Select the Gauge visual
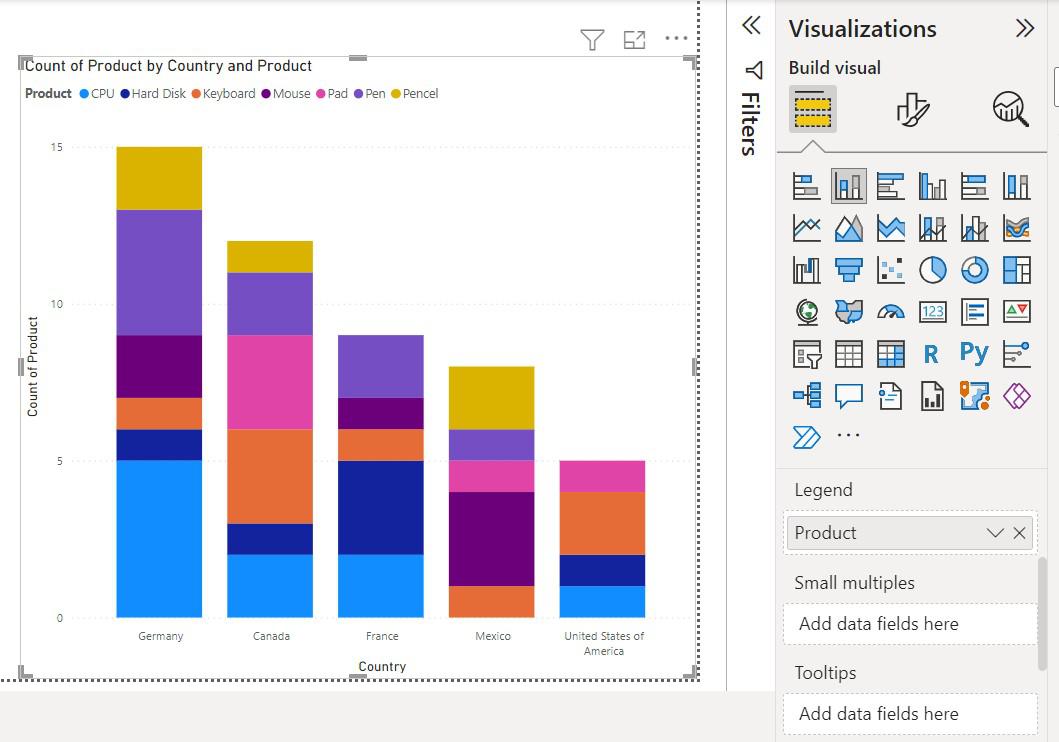The image size is (1059, 742). 890,312
